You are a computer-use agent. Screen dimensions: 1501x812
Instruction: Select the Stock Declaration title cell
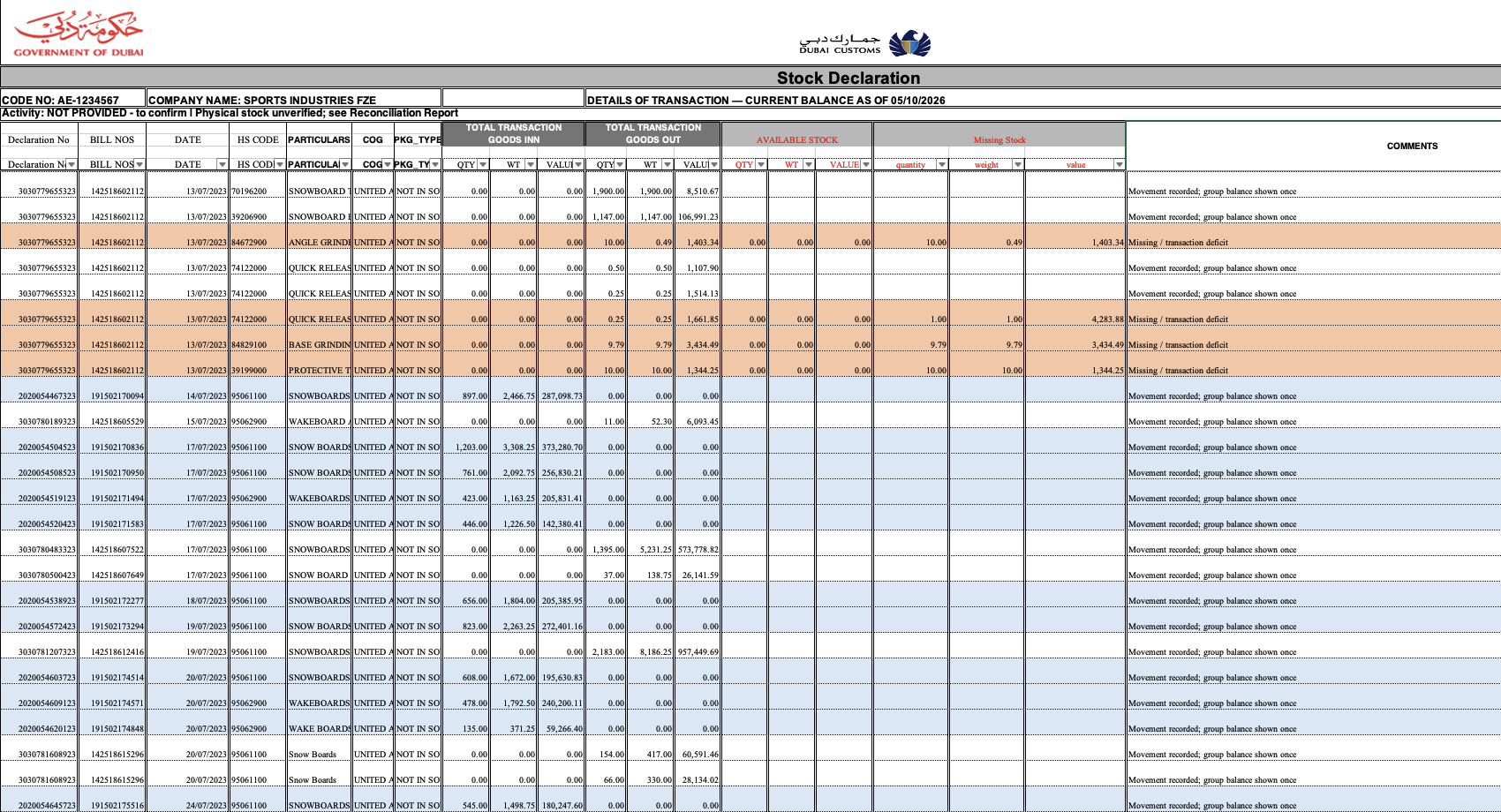pyautogui.click(x=750, y=78)
